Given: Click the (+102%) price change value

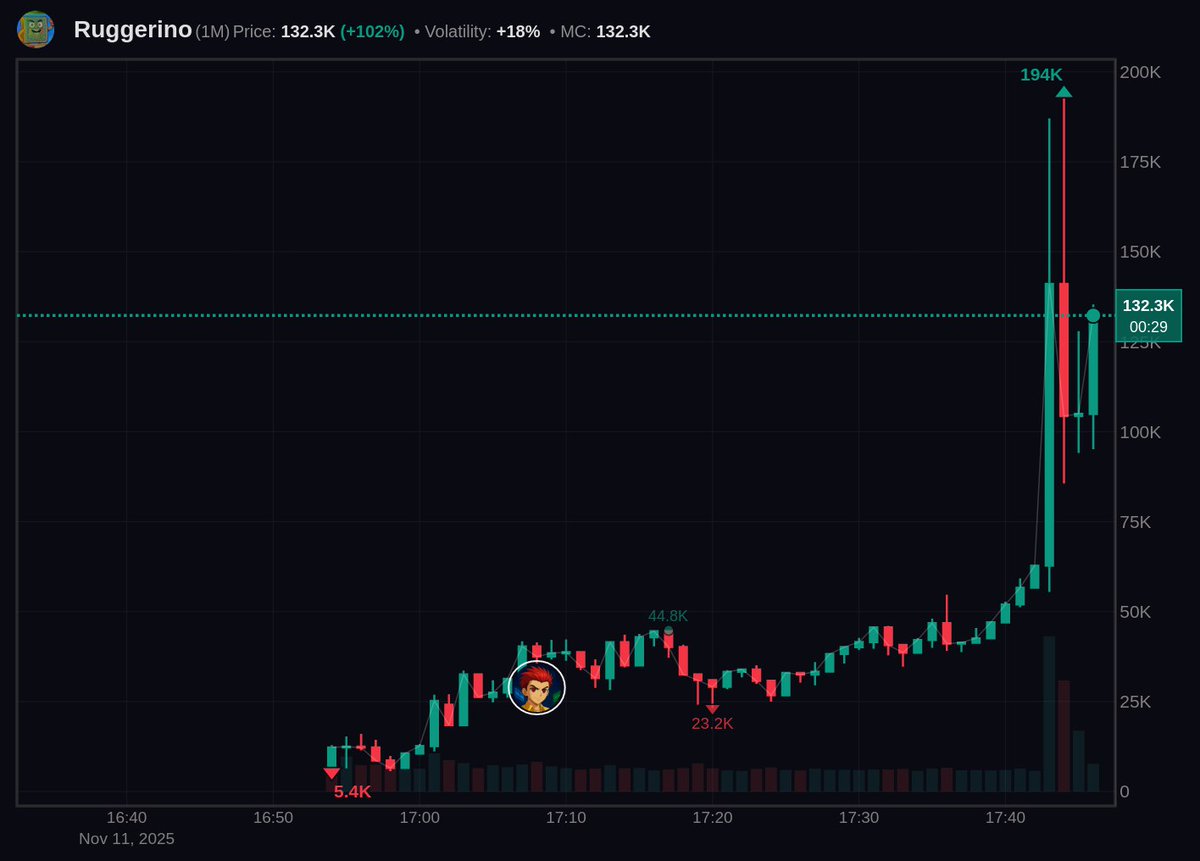Looking at the screenshot, I should tap(372, 32).
